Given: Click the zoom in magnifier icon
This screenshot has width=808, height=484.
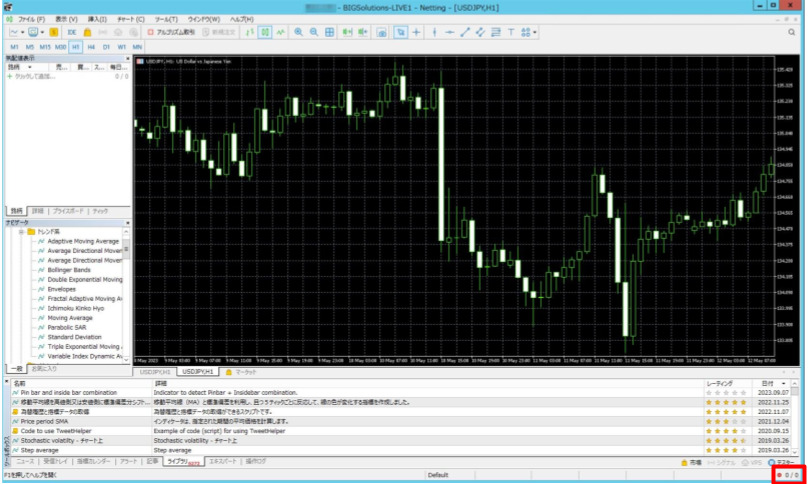Looking at the screenshot, I should [298, 32].
